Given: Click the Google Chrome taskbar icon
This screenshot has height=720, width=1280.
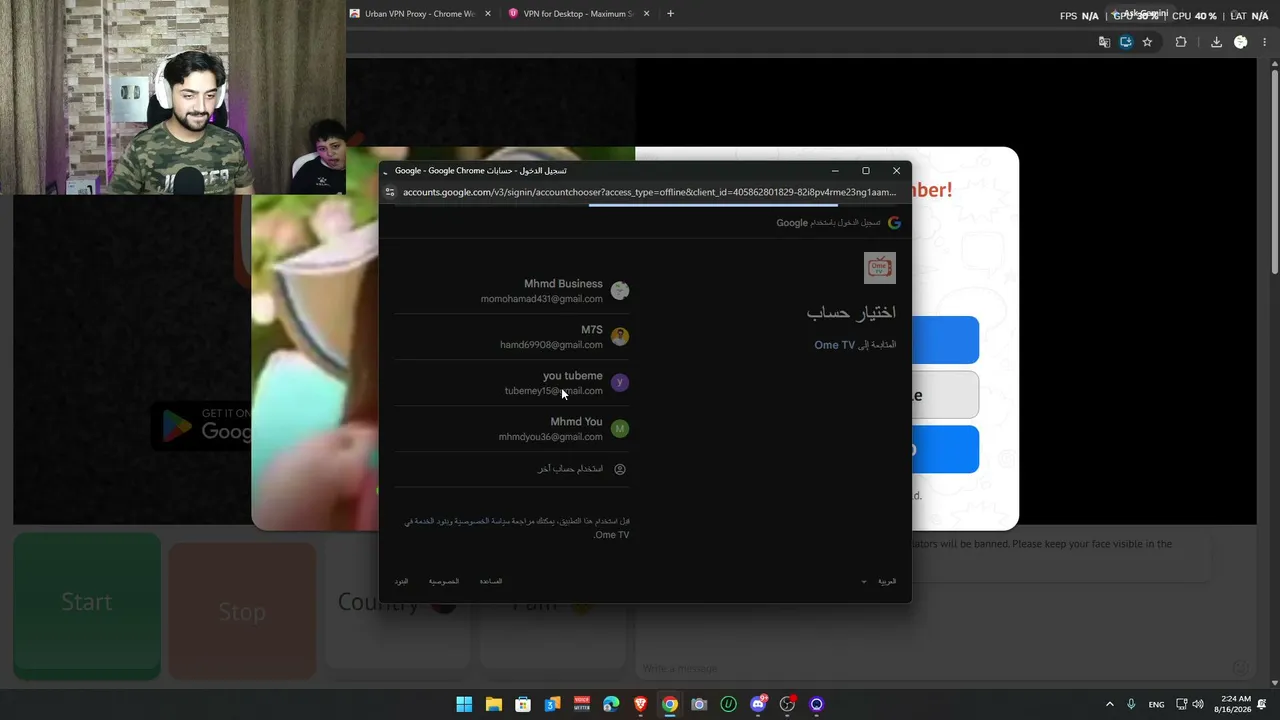Looking at the screenshot, I should 670,704.
